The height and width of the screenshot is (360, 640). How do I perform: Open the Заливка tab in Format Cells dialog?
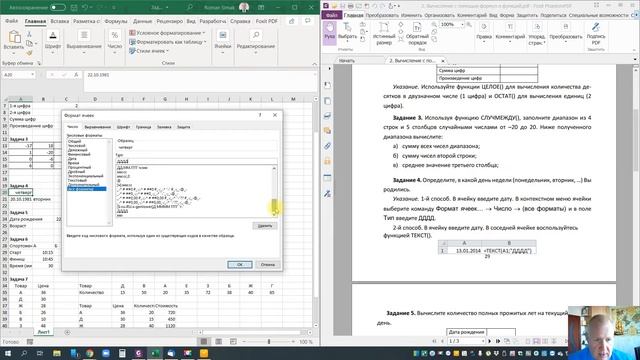click(x=164, y=127)
